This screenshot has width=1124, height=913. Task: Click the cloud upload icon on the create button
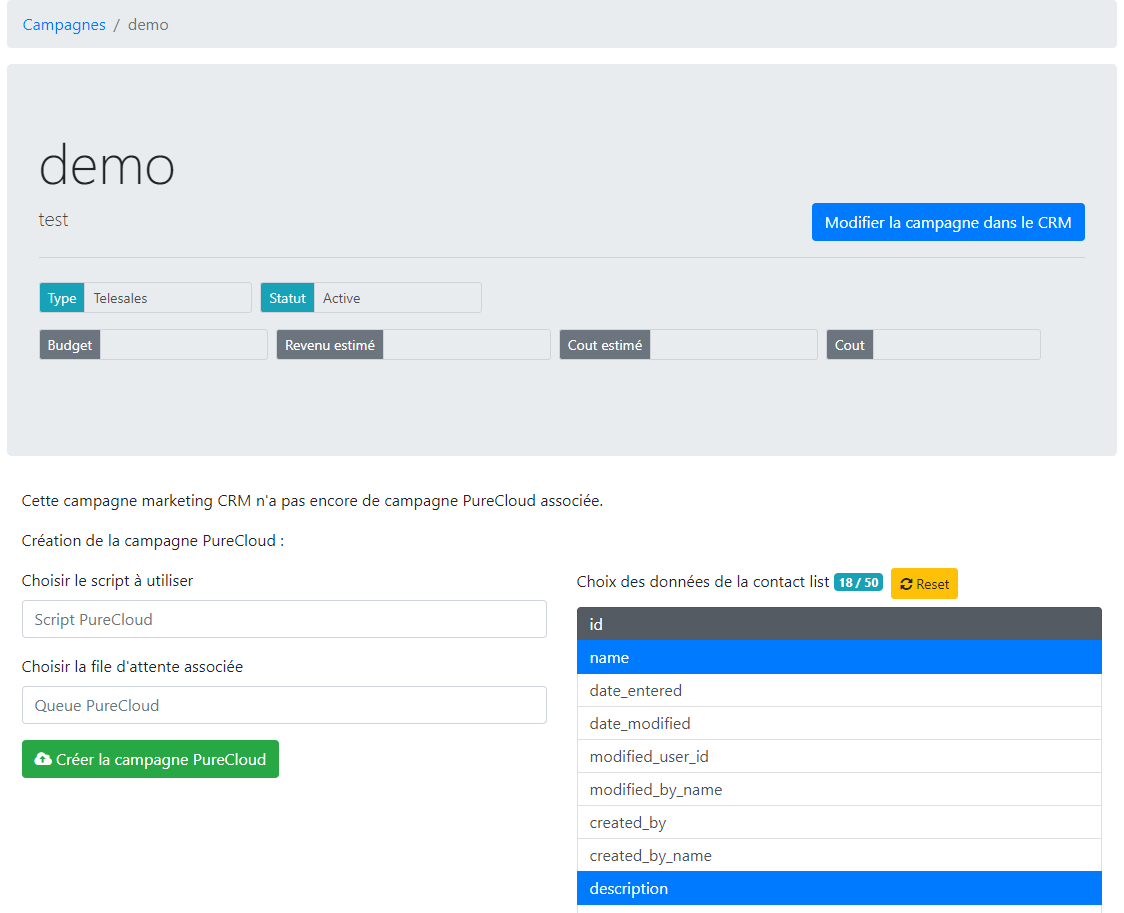click(x=43, y=760)
